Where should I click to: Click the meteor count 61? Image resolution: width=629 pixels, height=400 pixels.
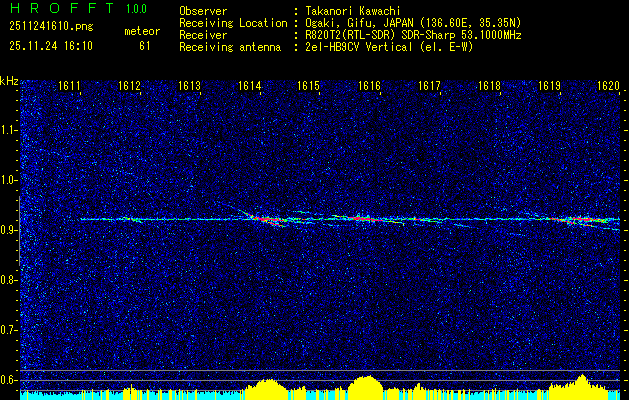point(145,46)
